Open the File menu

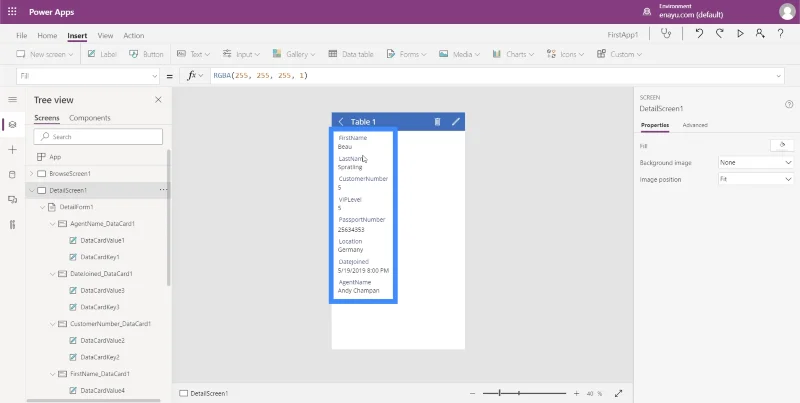click(x=21, y=35)
